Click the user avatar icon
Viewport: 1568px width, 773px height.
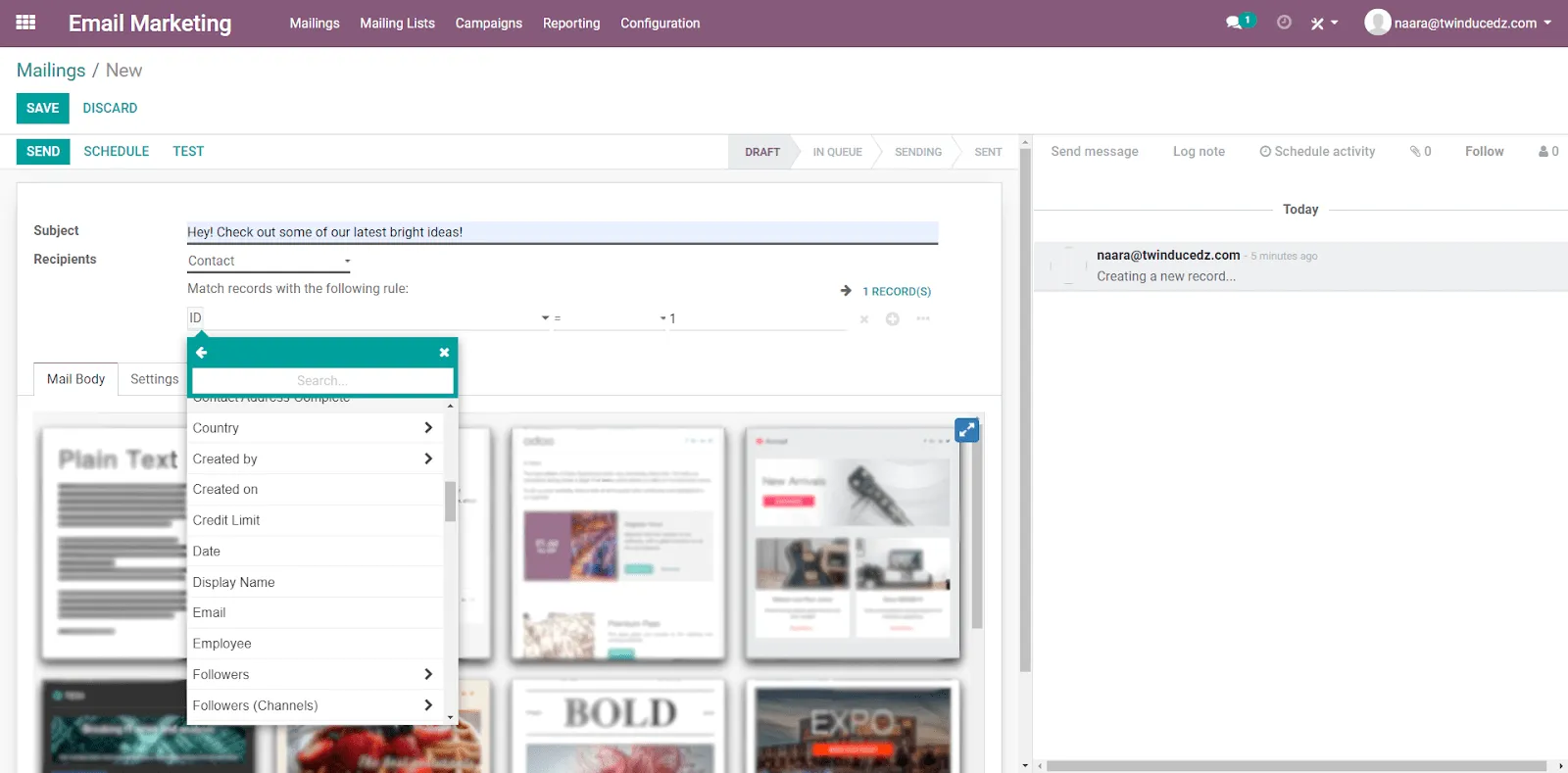point(1378,23)
